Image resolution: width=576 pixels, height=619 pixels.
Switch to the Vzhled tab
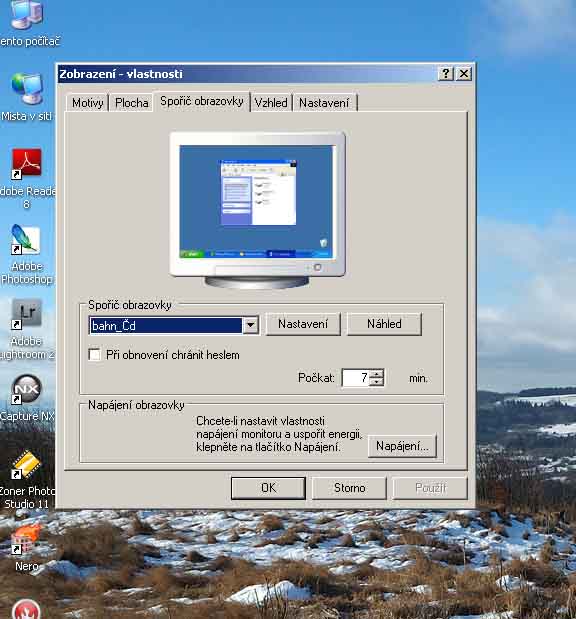coord(271,103)
